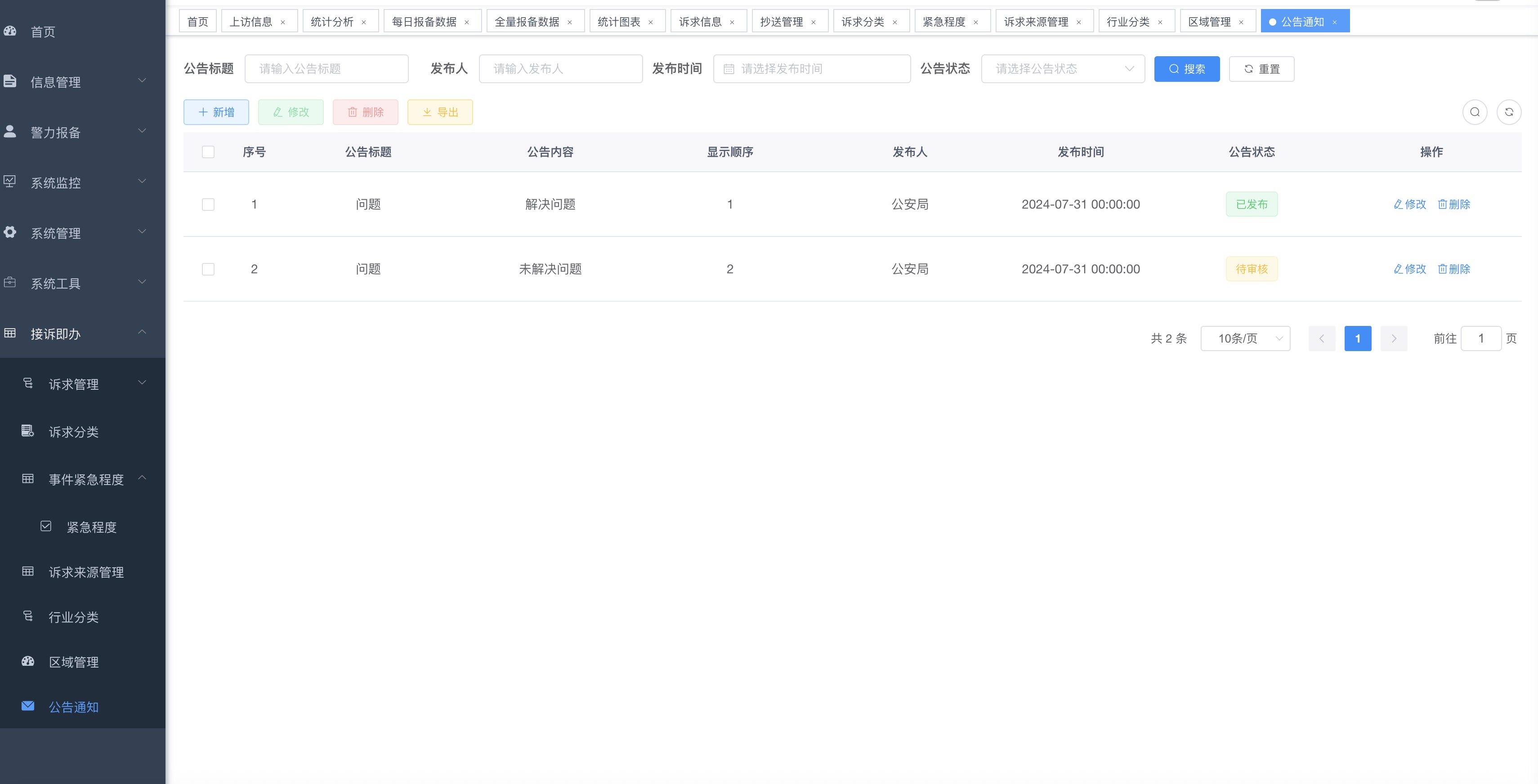Click the 警力报备 person icon
This screenshot has width=1538, height=784.
10,131
